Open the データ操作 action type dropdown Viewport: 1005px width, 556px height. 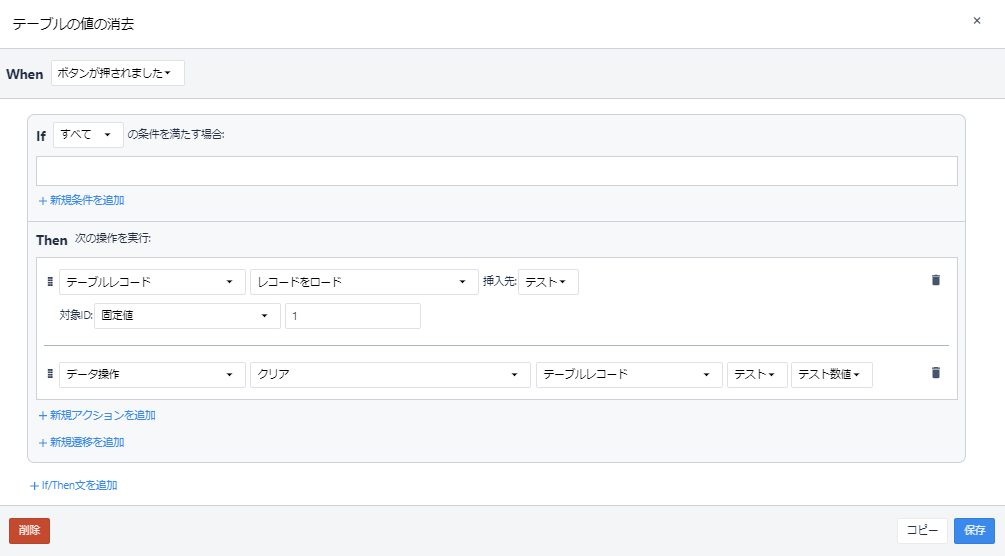(153, 375)
